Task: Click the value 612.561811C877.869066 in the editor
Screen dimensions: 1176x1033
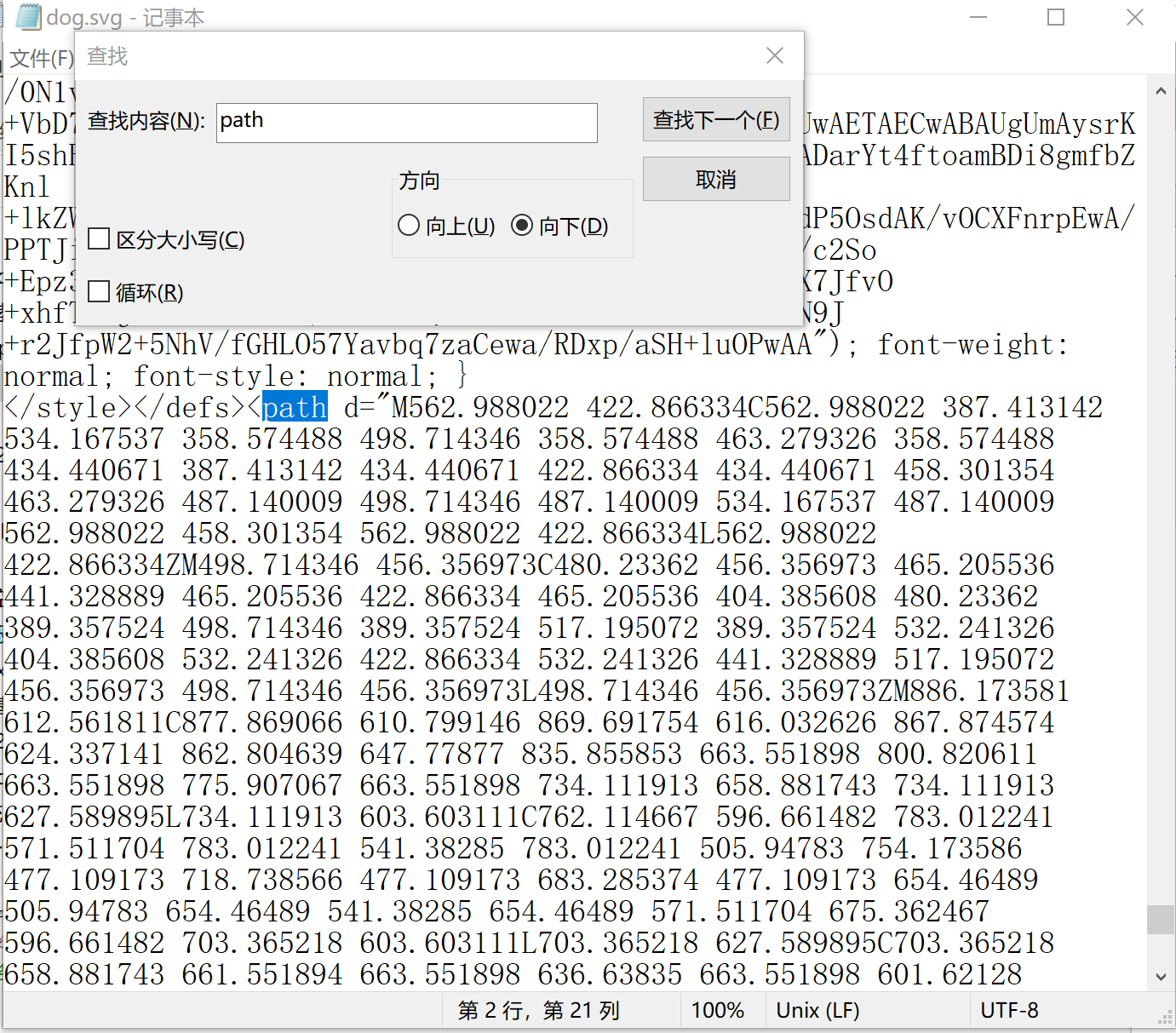Action: (x=174, y=722)
